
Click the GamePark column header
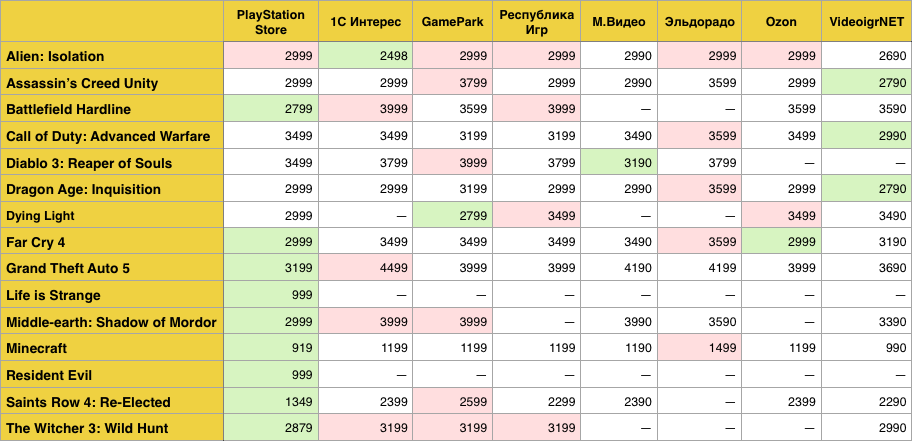(455, 22)
